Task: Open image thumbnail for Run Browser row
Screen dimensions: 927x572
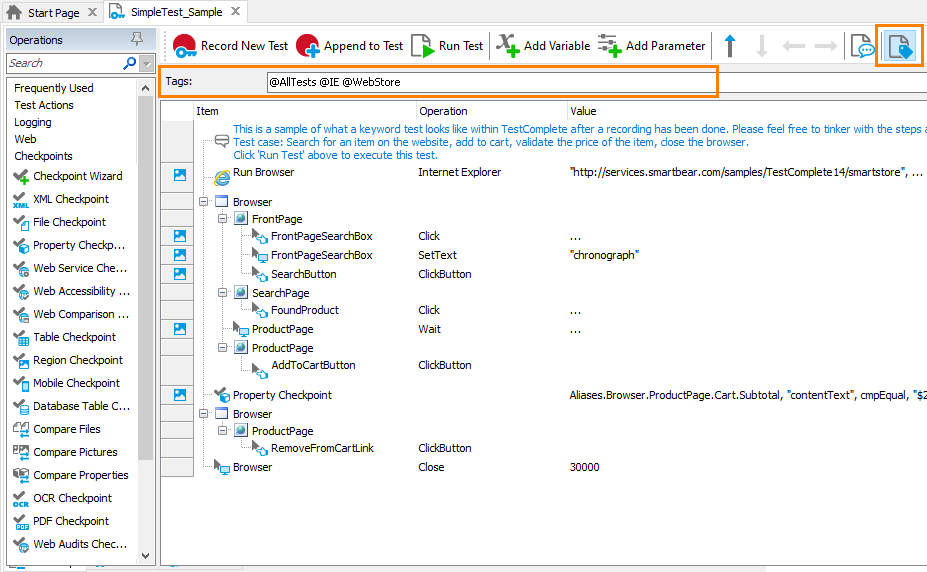Action: [x=180, y=175]
